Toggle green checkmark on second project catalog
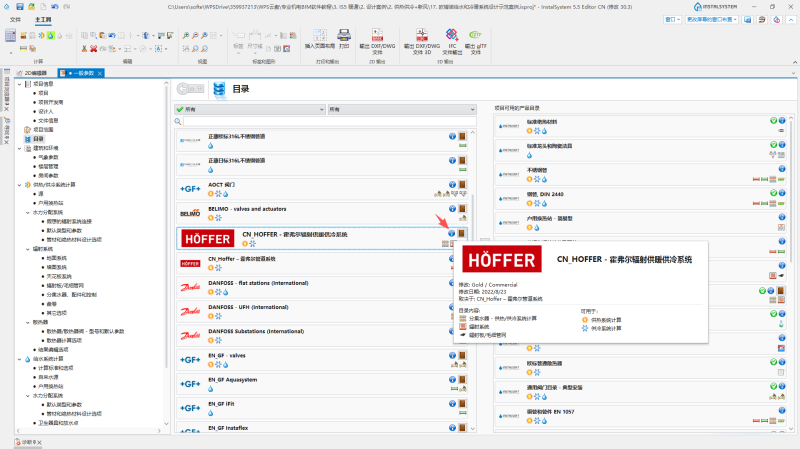The image size is (800, 449). click(x=773, y=144)
